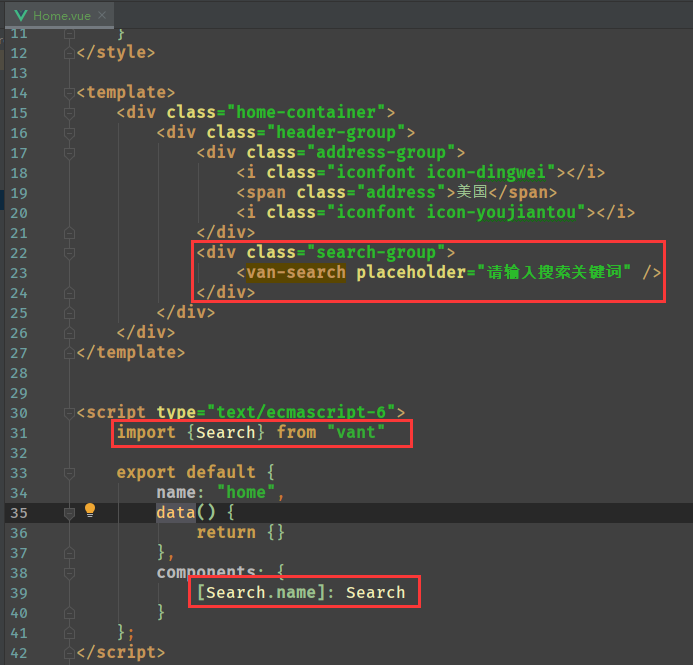Click the [Search.name] computed key

point(261,592)
